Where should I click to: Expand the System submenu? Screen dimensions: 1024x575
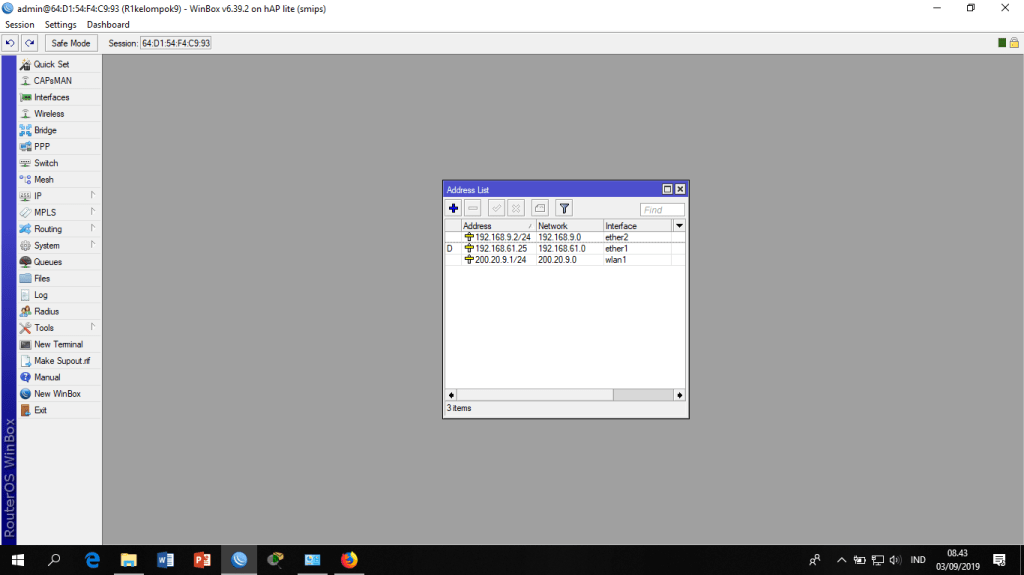[x=46, y=245]
